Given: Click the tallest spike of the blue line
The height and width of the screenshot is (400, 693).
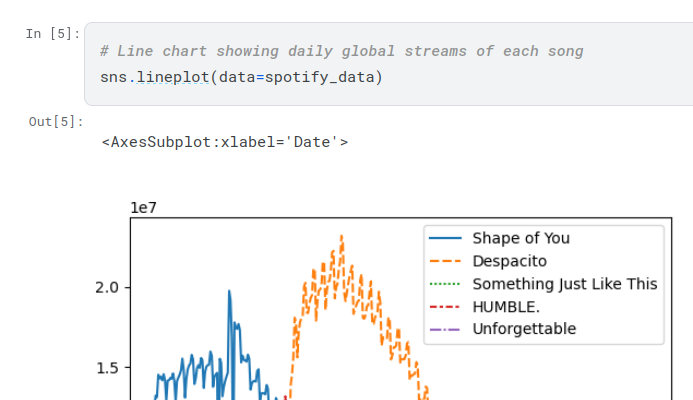Looking at the screenshot, I should [x=229, y=292].
